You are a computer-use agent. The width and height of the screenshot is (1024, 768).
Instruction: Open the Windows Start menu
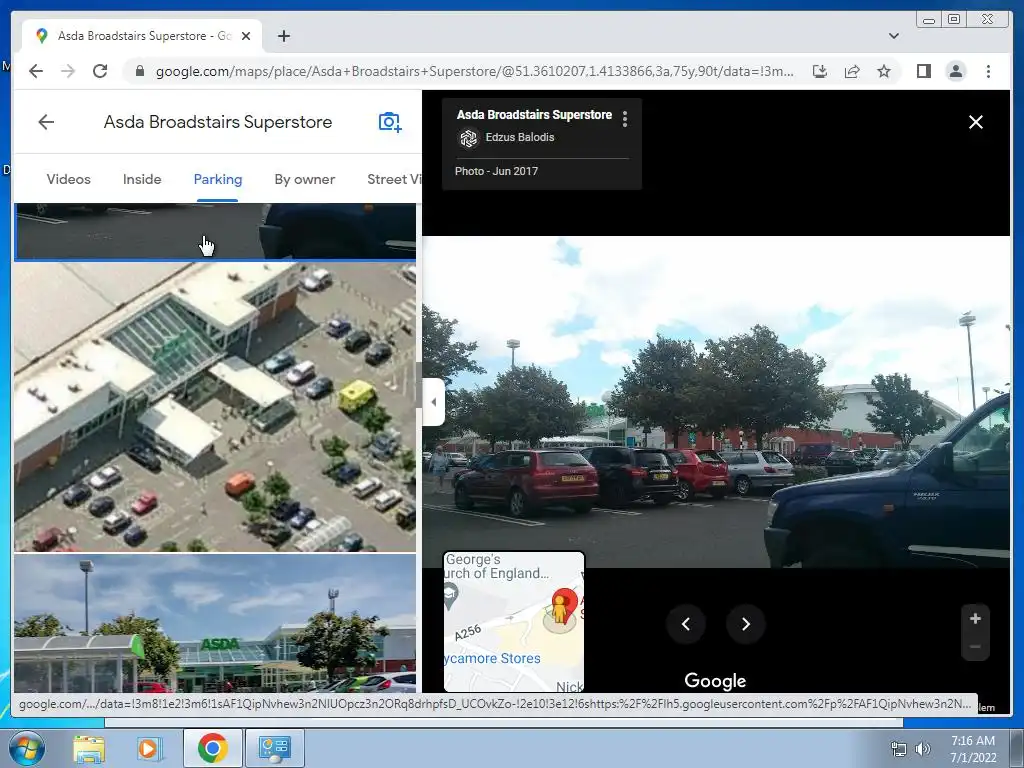(27, 748)
